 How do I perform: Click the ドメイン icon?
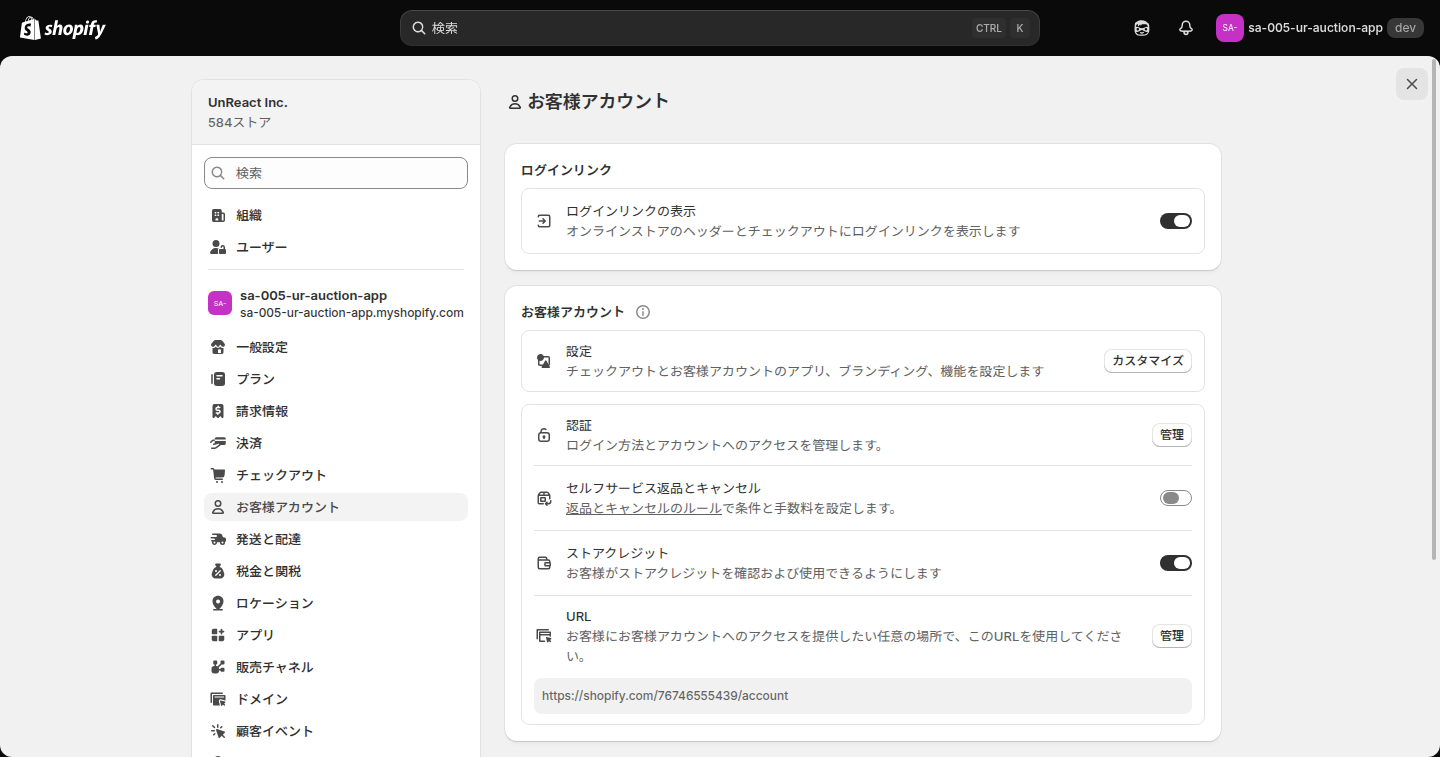click(218, 699)
